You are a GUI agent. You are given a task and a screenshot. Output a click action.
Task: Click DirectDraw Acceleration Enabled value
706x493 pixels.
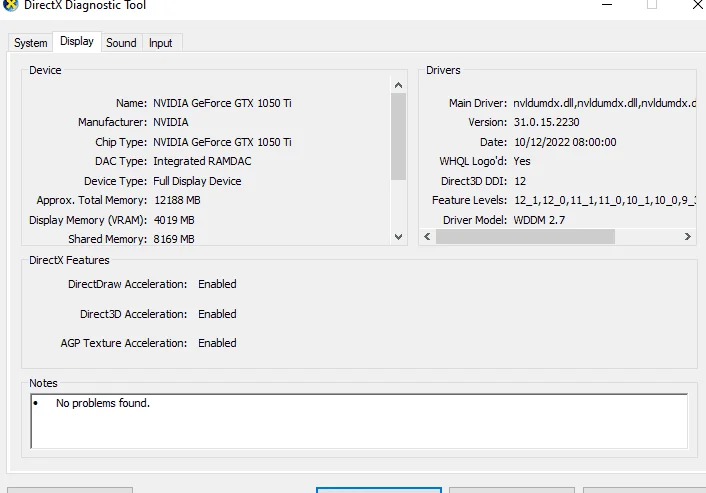coord(217,284)
